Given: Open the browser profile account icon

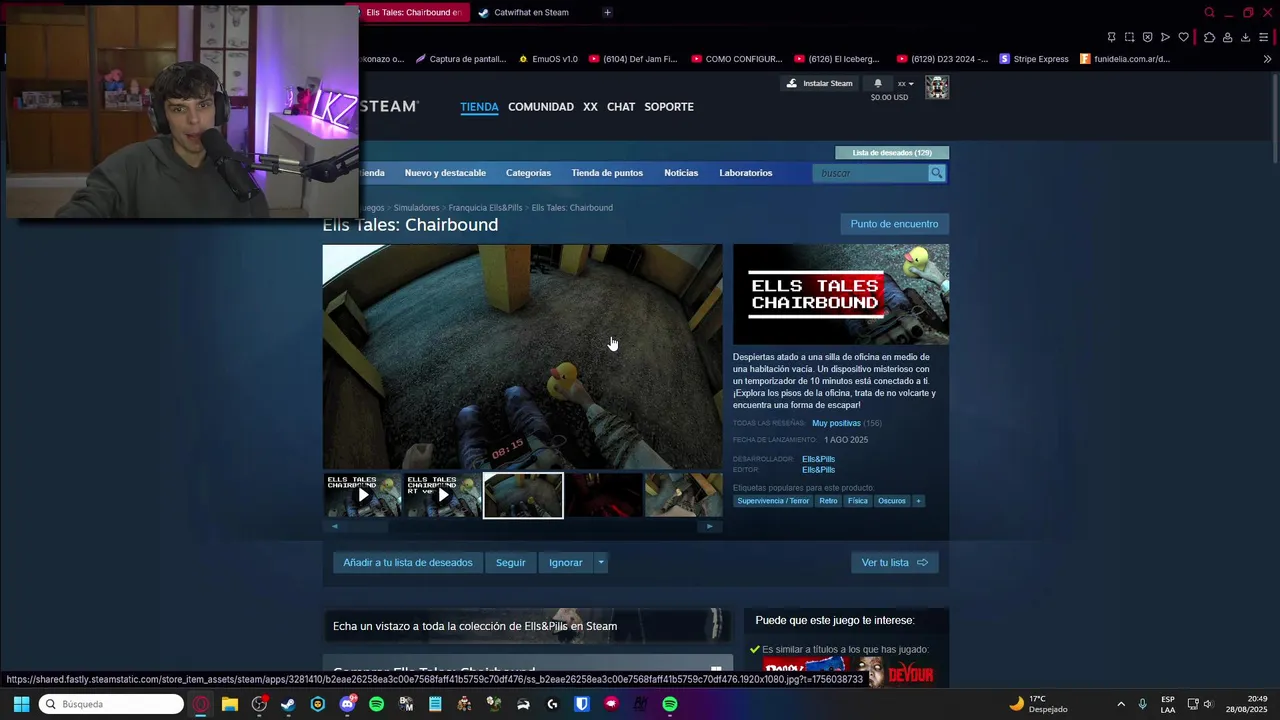Looking at the screenshot, I should point(1227,37).
